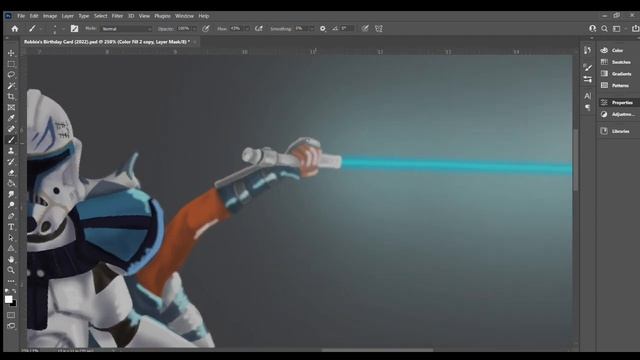
Task: Select the Dodge tool
Action: click(11, 205)
